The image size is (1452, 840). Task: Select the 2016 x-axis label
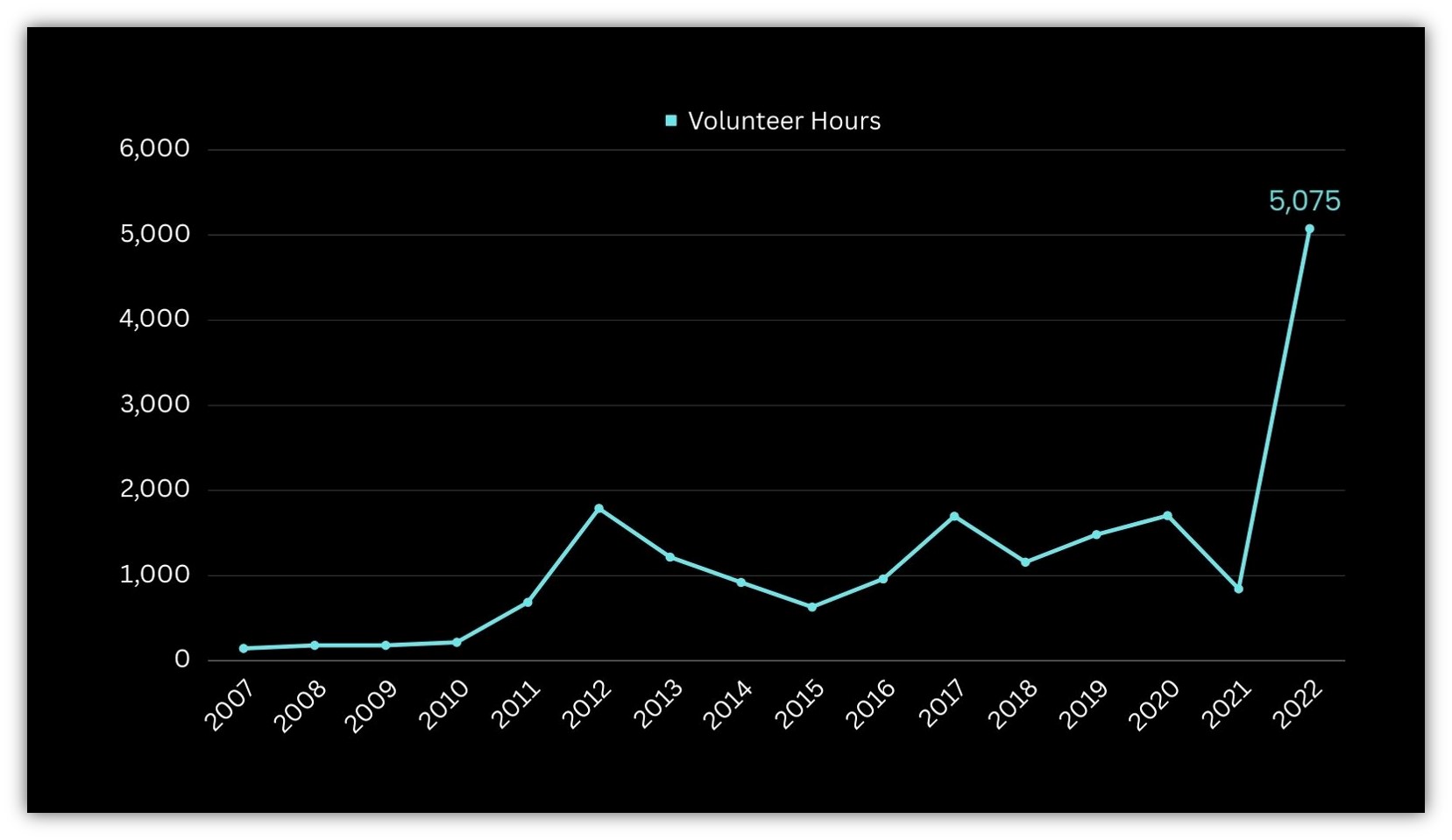[x=870, y=705]
